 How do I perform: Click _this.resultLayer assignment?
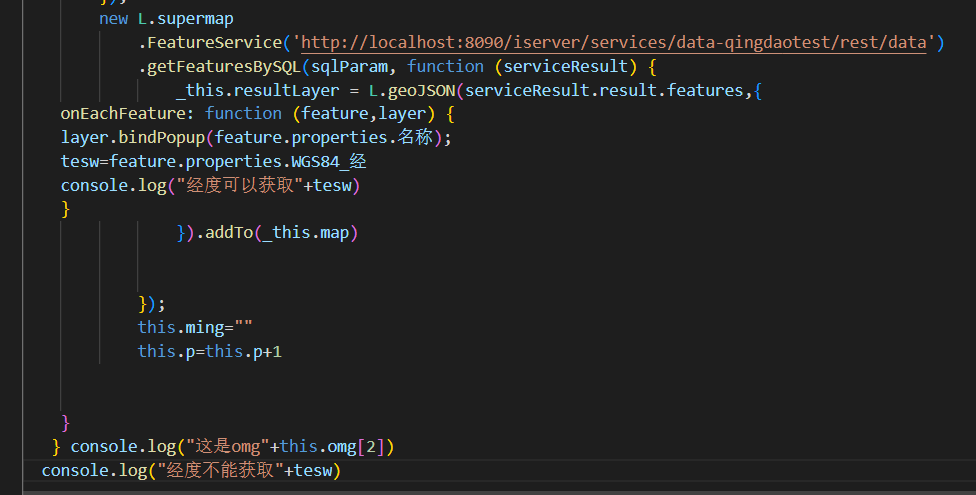point(258,90)
